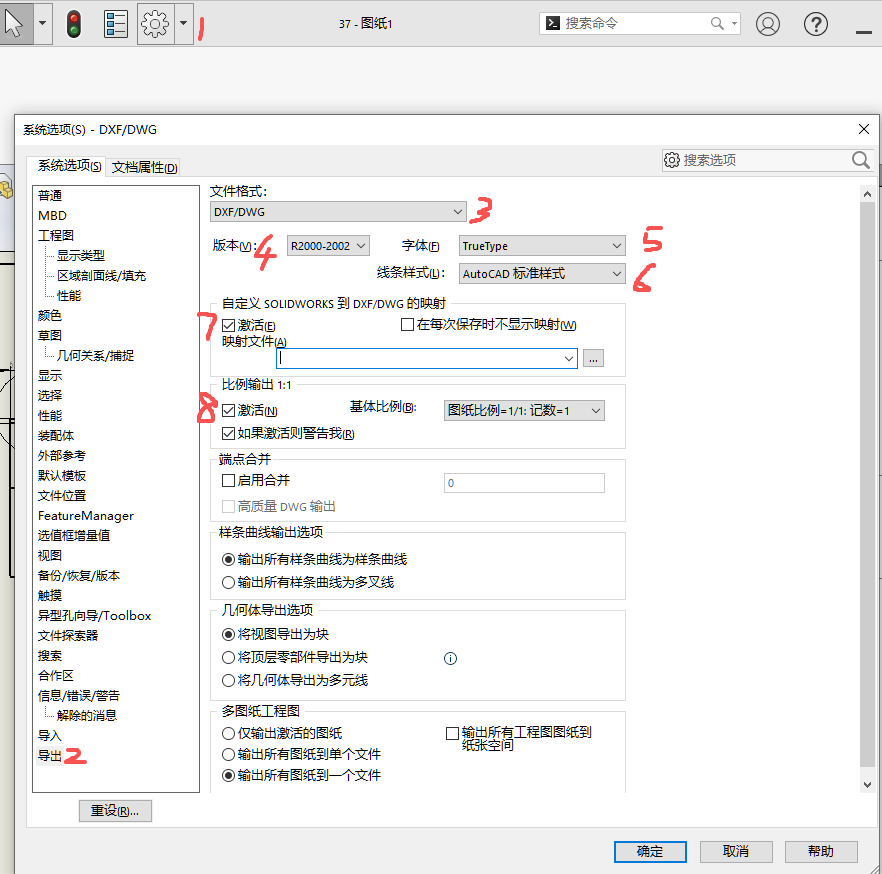Open the 版本 R2000-2002 dropdown
The width and height of the screenshot is (882, 874).
(x=328, y=246)
